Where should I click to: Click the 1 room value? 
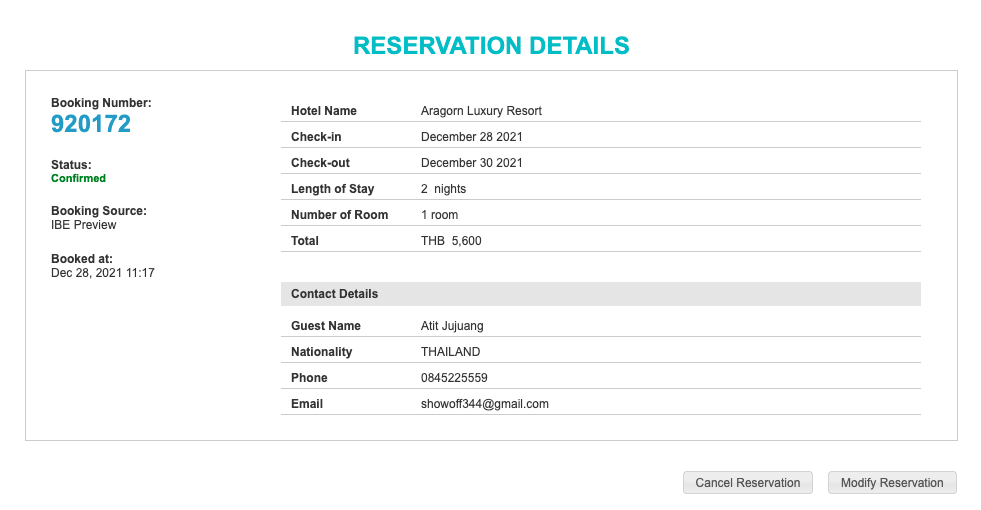[x=439, y=215]
